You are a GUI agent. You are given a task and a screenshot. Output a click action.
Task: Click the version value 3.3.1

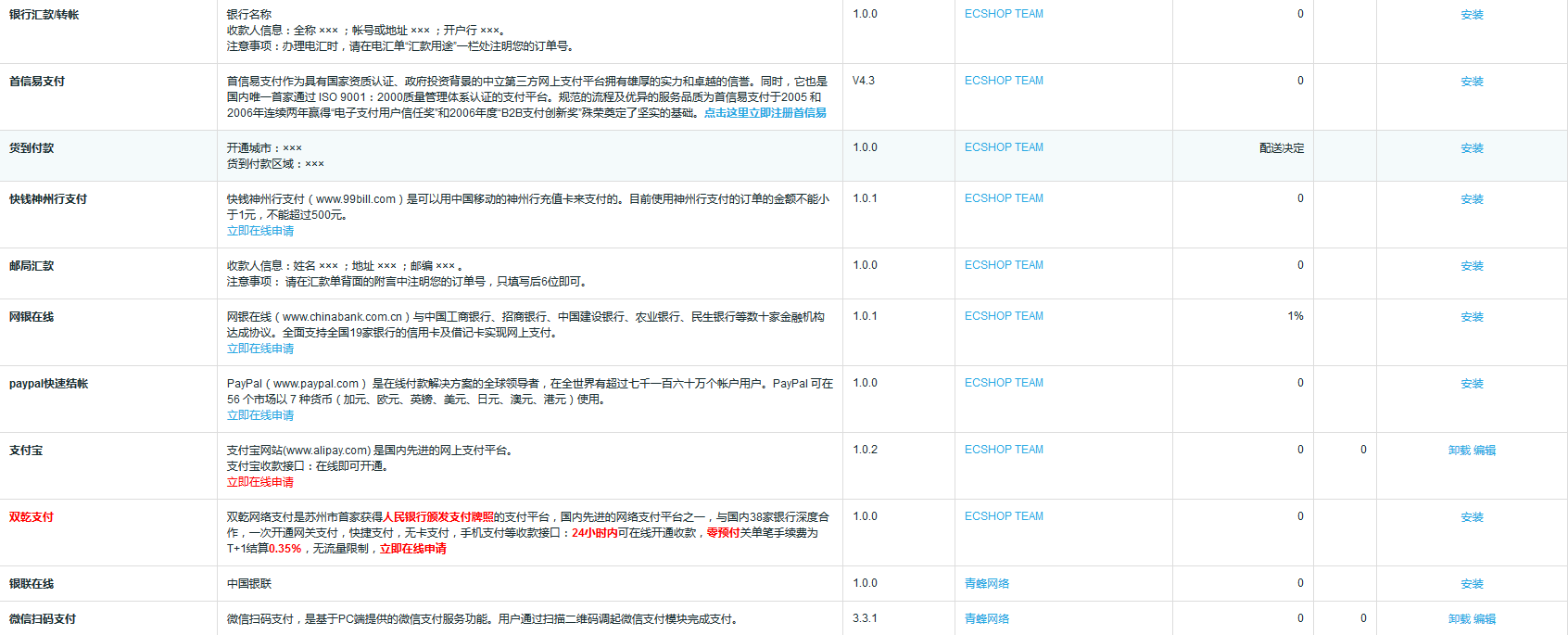click(865, 618)
